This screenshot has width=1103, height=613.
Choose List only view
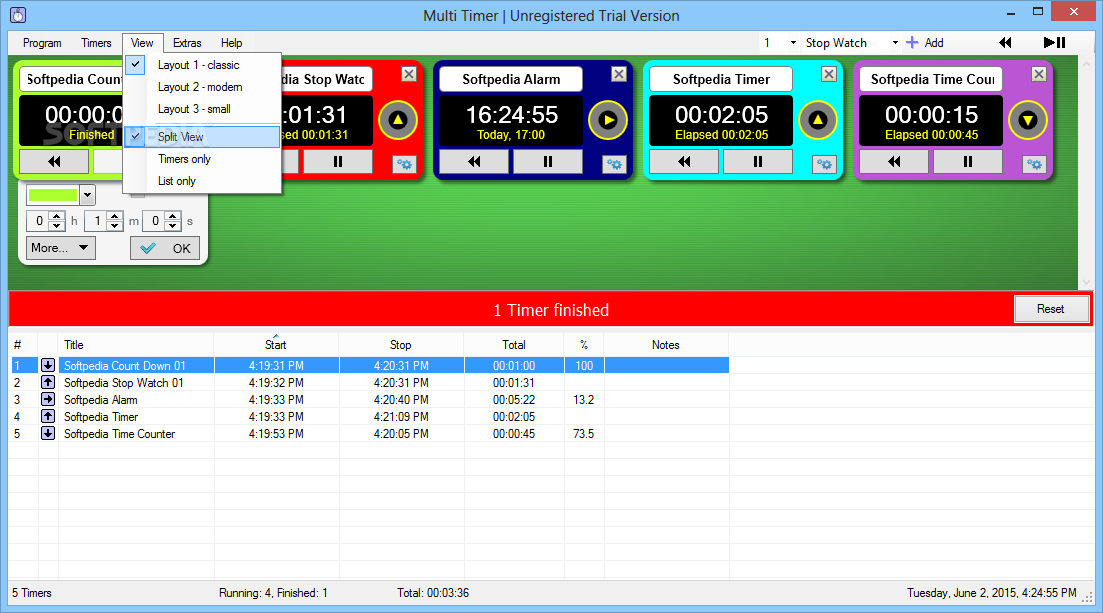click(x=203, y=181)
